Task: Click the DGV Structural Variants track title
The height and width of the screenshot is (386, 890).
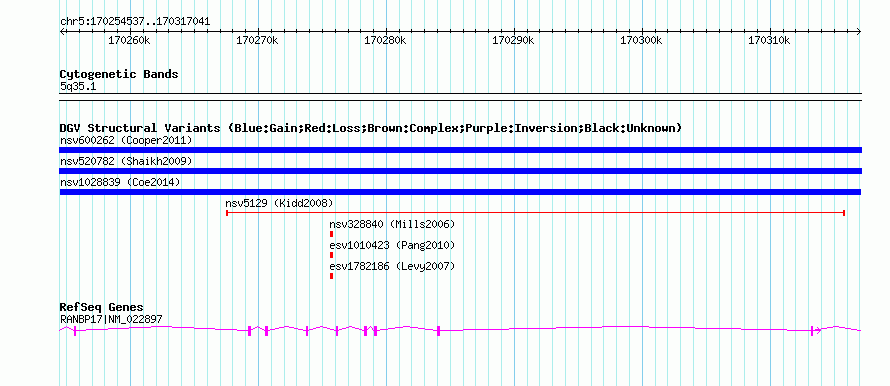Action: 371,128
